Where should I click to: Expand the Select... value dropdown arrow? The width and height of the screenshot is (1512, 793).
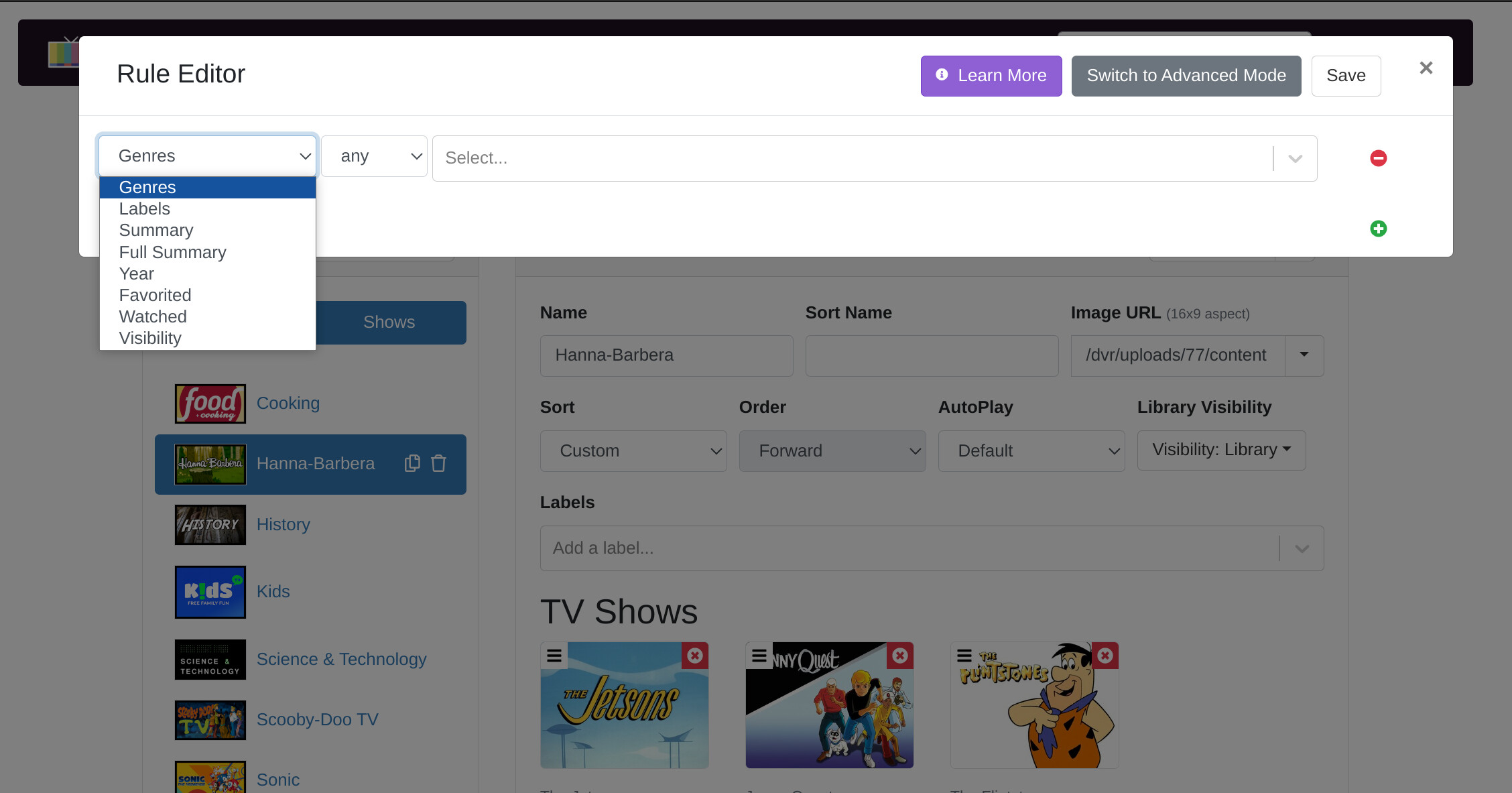tap(1295, 158)
